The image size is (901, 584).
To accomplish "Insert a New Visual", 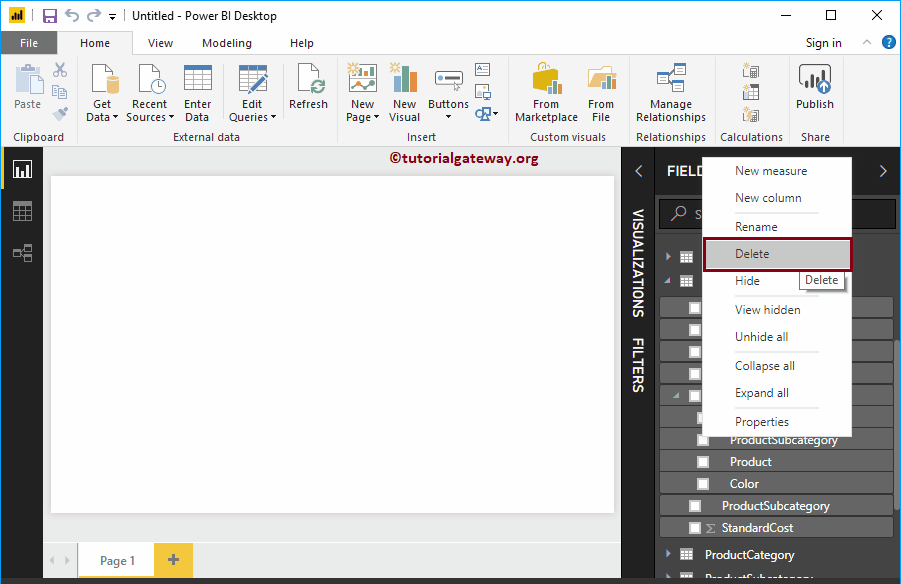I will tap(403, 90).
